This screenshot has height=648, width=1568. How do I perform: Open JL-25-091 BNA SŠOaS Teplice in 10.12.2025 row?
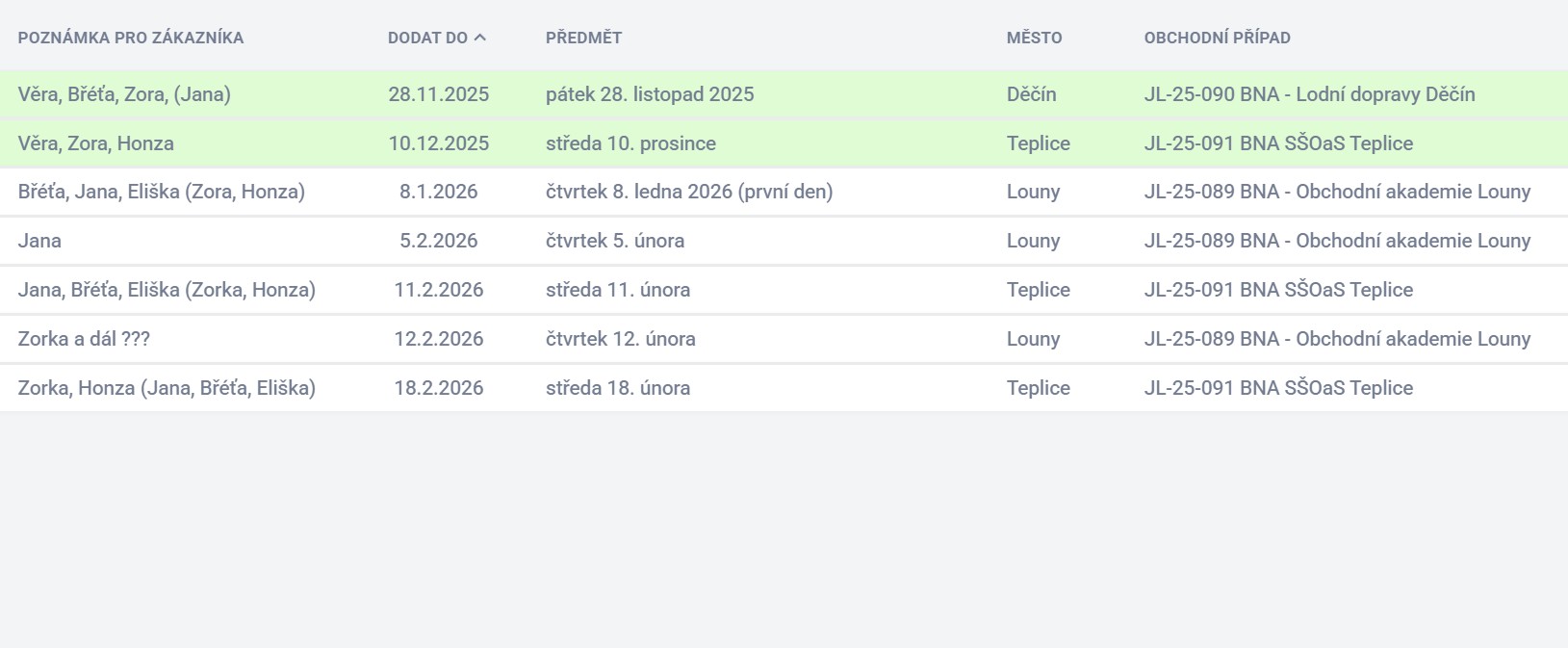[x=1278, y=143]
